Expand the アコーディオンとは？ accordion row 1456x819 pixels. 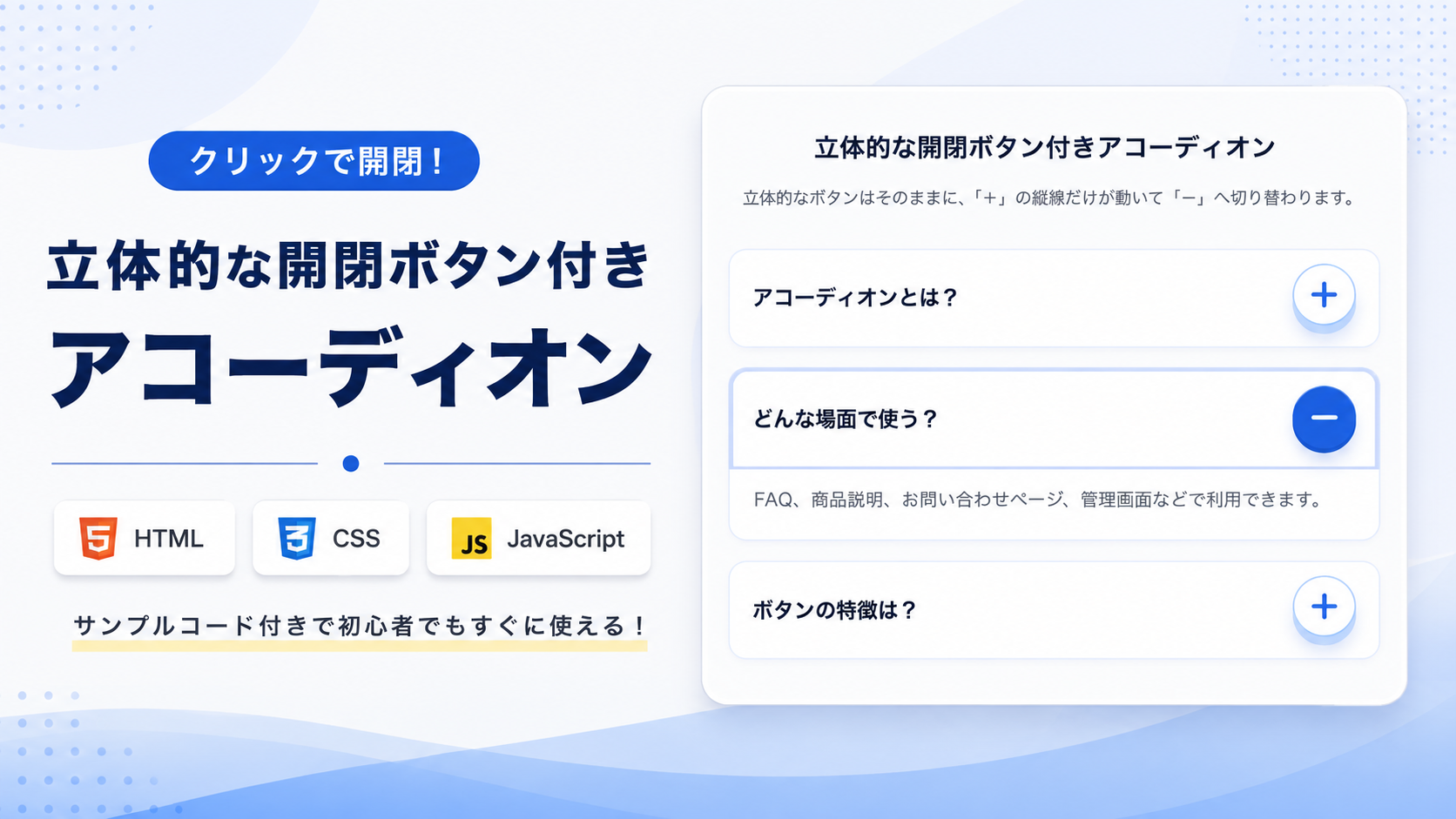pos(1054,298)
